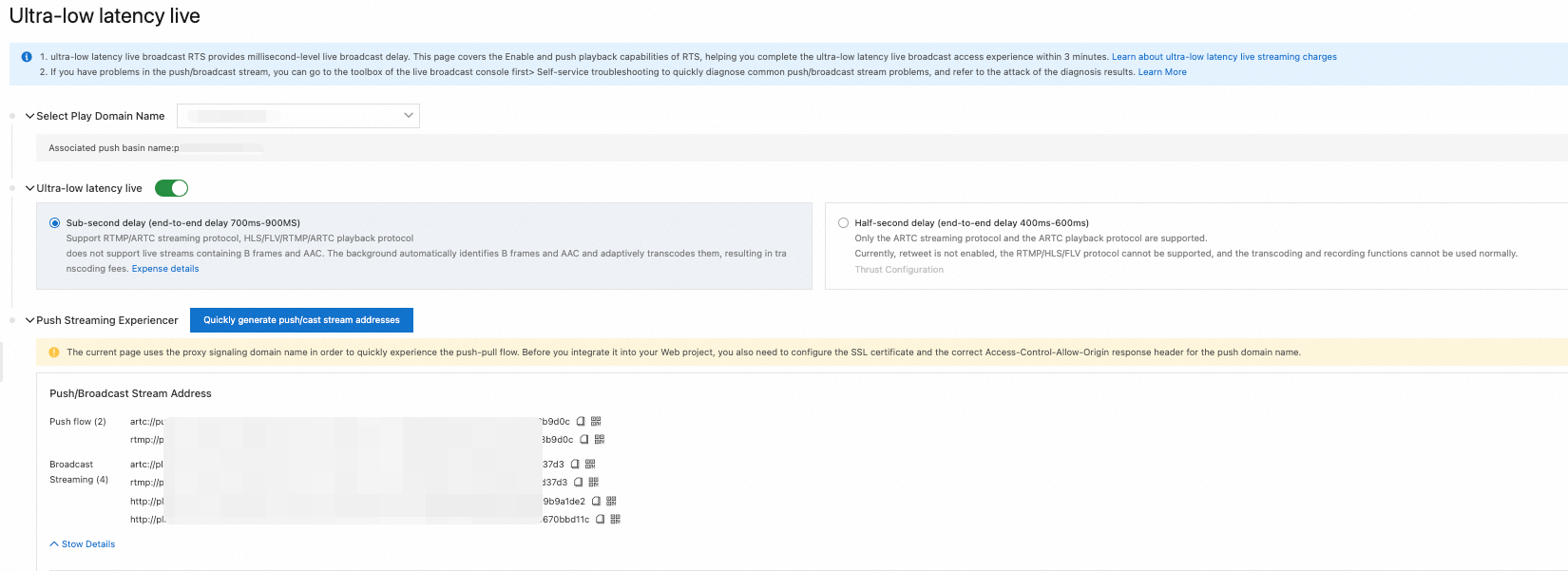Show QR code for rtmp broadcast address d37d3
The image size is (1568, 571).
593,483
